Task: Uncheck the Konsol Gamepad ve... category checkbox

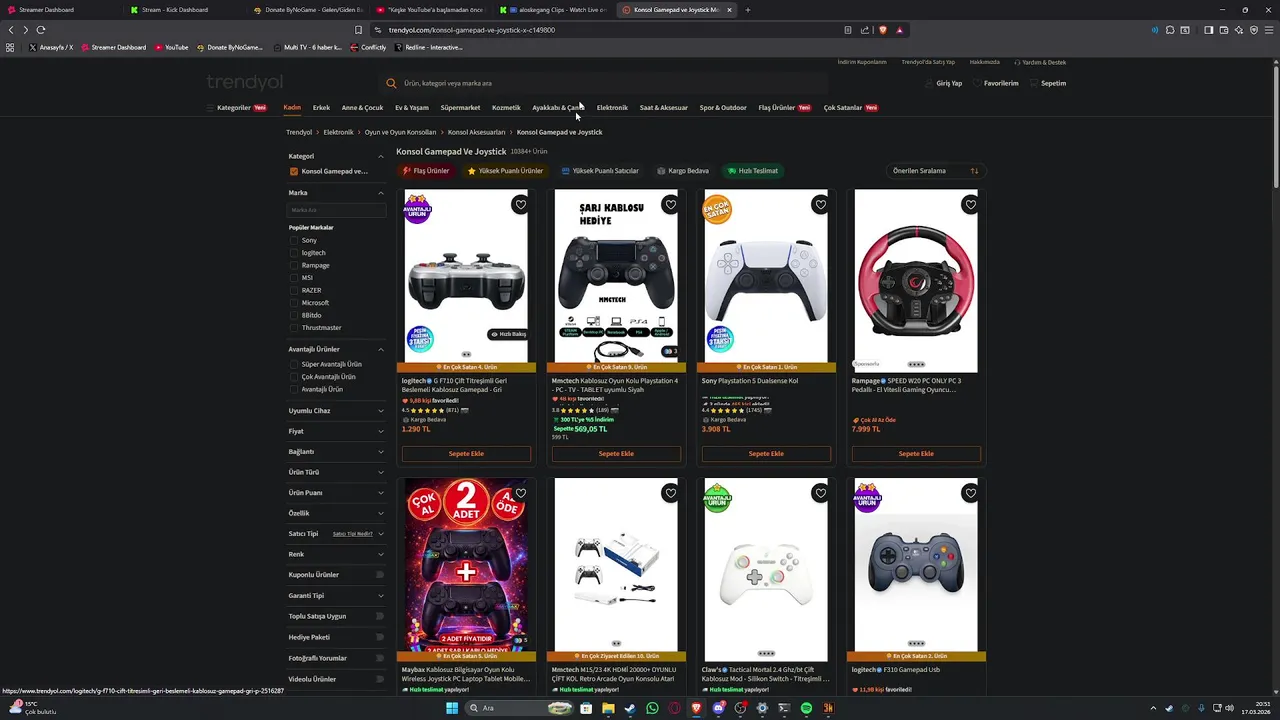Action: click(293, 171)
